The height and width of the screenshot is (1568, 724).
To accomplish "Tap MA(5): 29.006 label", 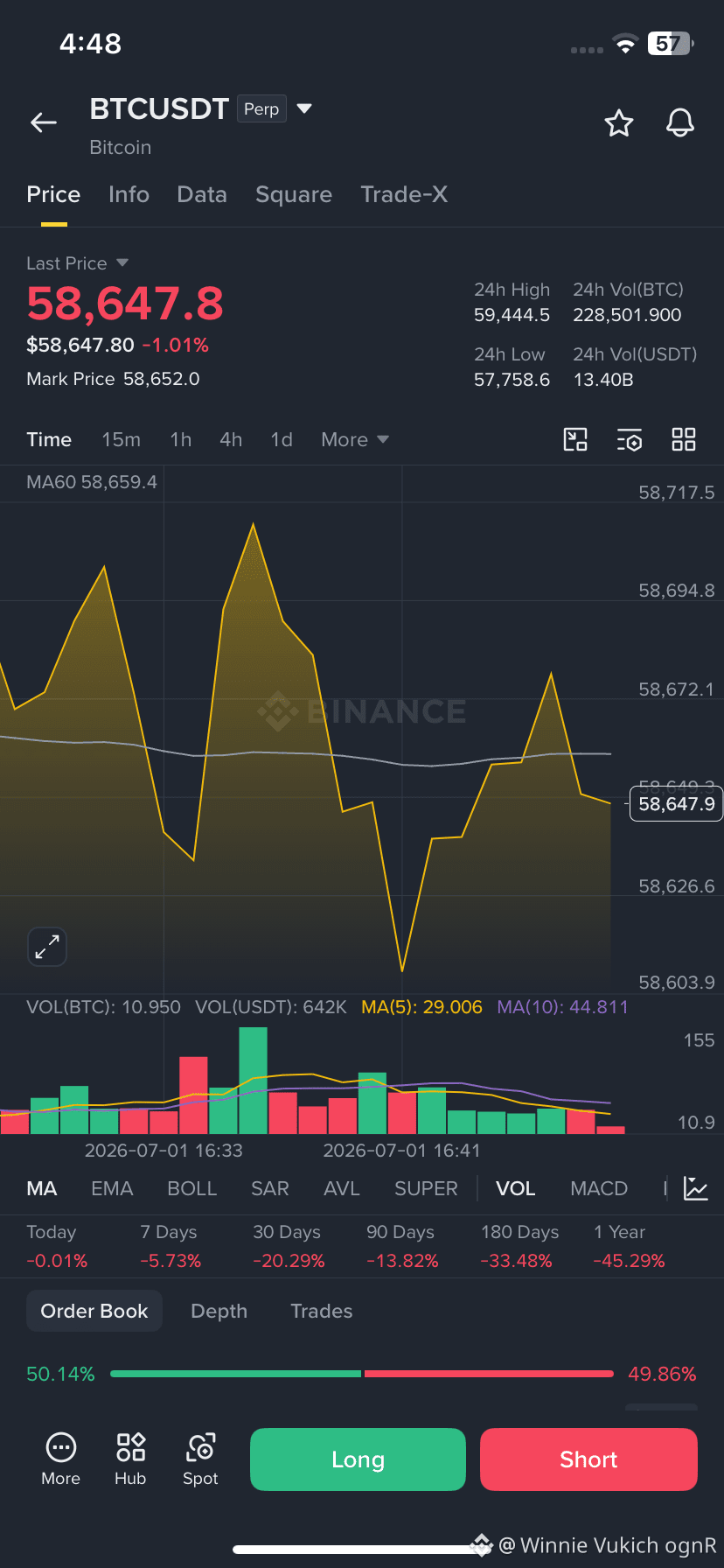I will tap(421, 1007).
